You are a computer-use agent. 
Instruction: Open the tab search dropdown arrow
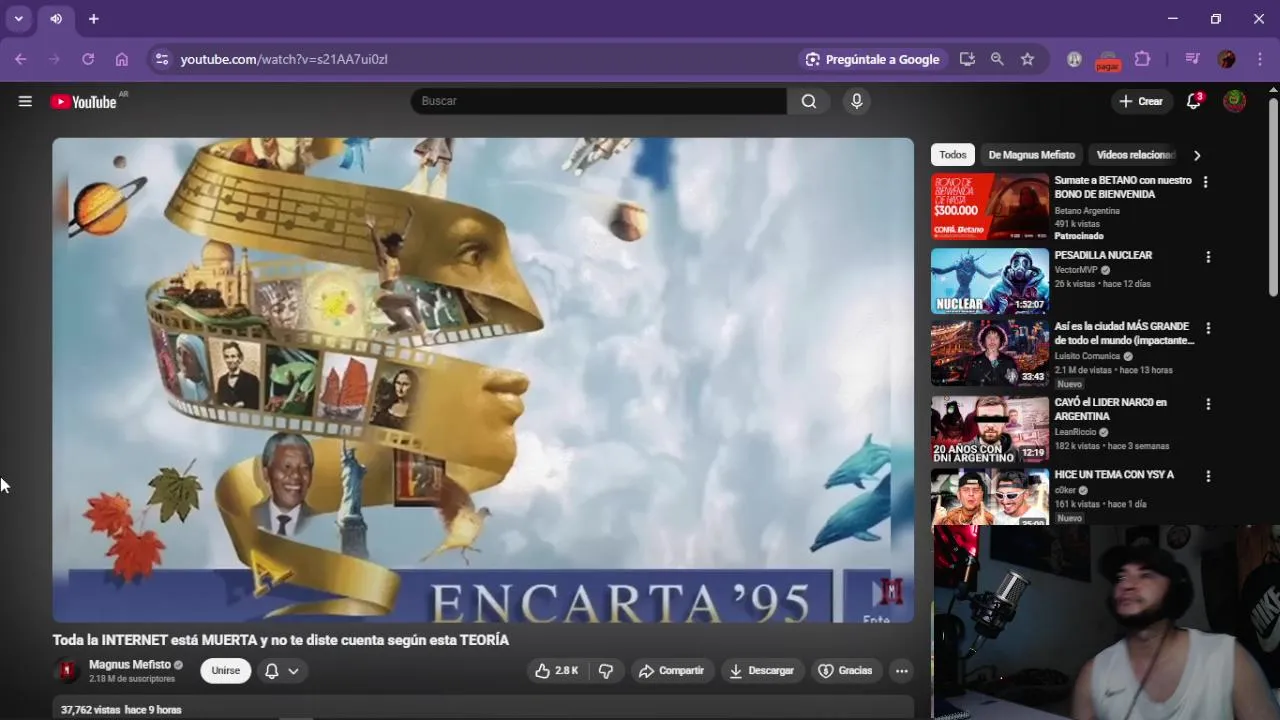coord(18,19)
